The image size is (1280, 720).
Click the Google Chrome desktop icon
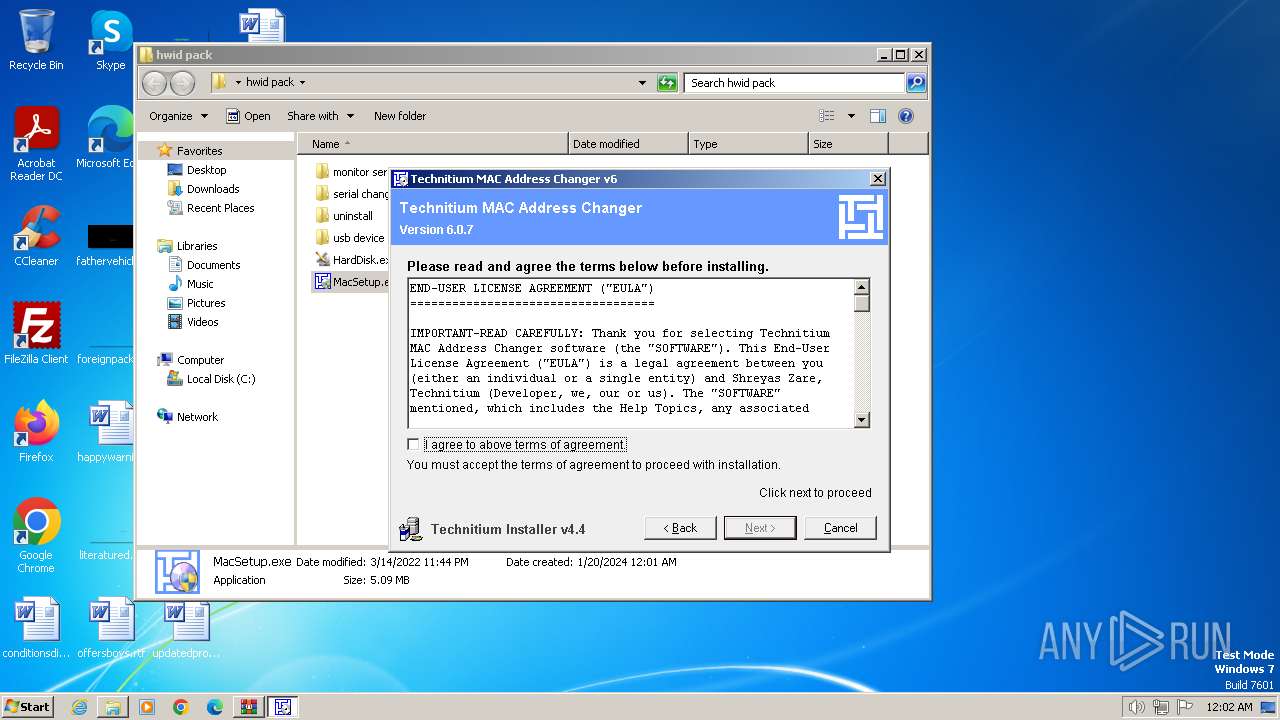(x=36, y=536)
